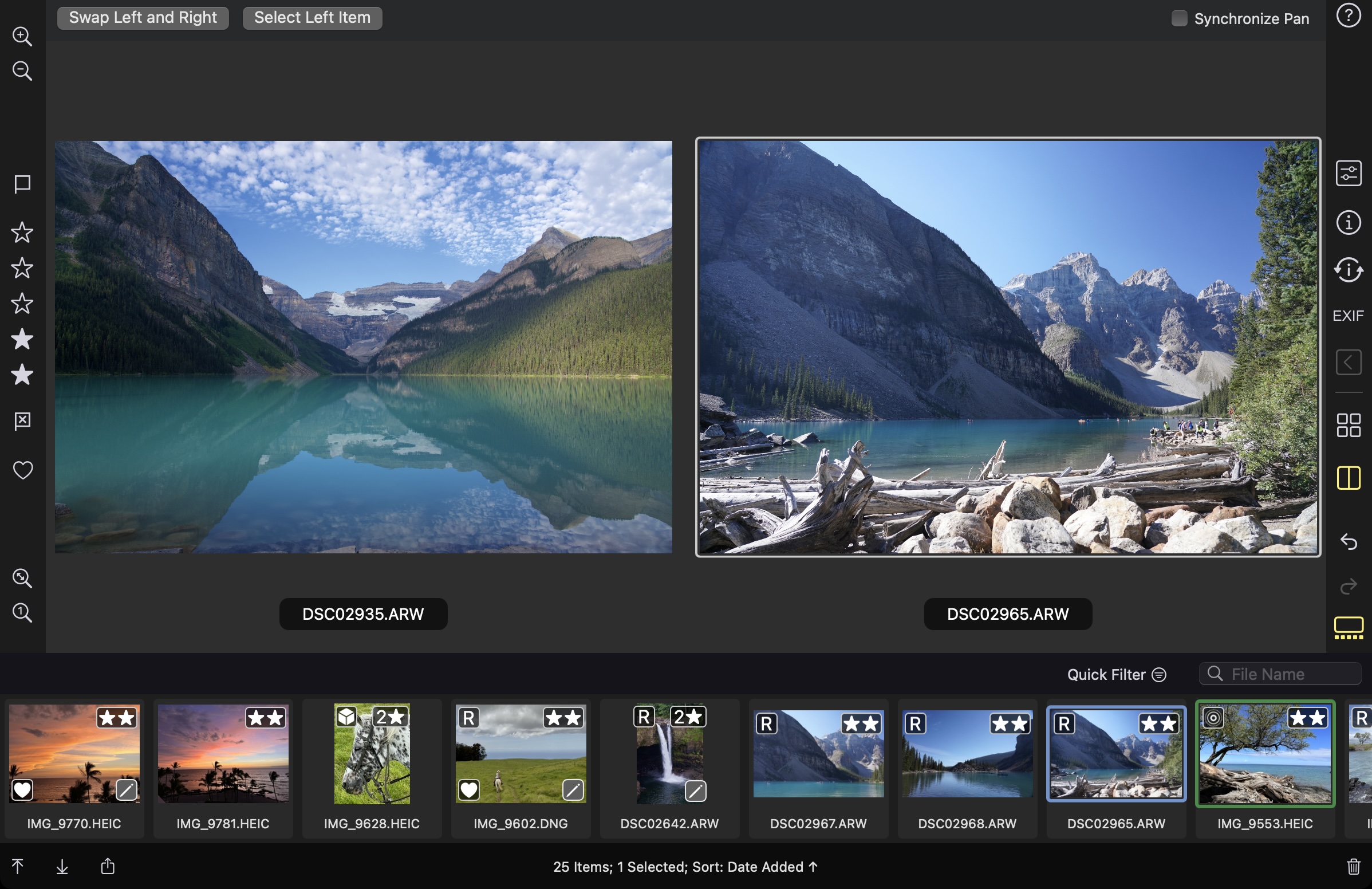This screenshot has width=1372, height=889.
Task: Click the zoom out magnifier icon
Action: (x=22, y=71)
